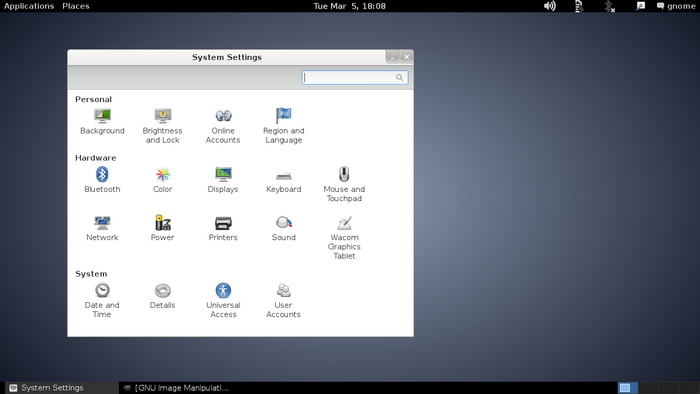Open User Accounts panel
Screen dimensions: 700x394
tap(283, 301)
